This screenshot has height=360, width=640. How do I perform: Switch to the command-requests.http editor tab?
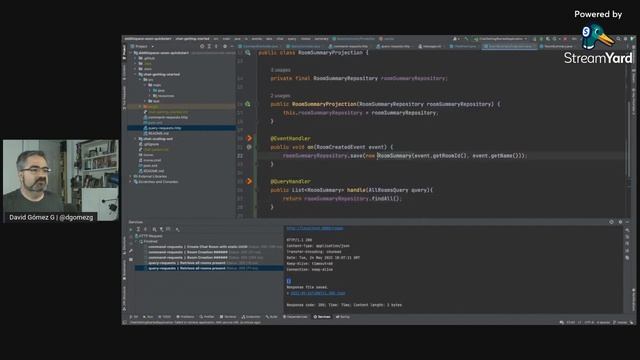point(348,47)
